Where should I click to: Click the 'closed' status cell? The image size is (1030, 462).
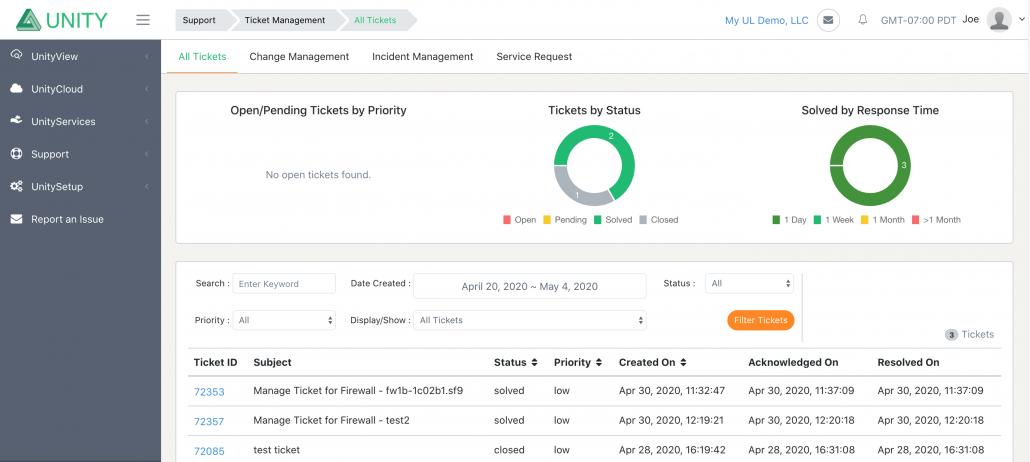tap(509, 450)
